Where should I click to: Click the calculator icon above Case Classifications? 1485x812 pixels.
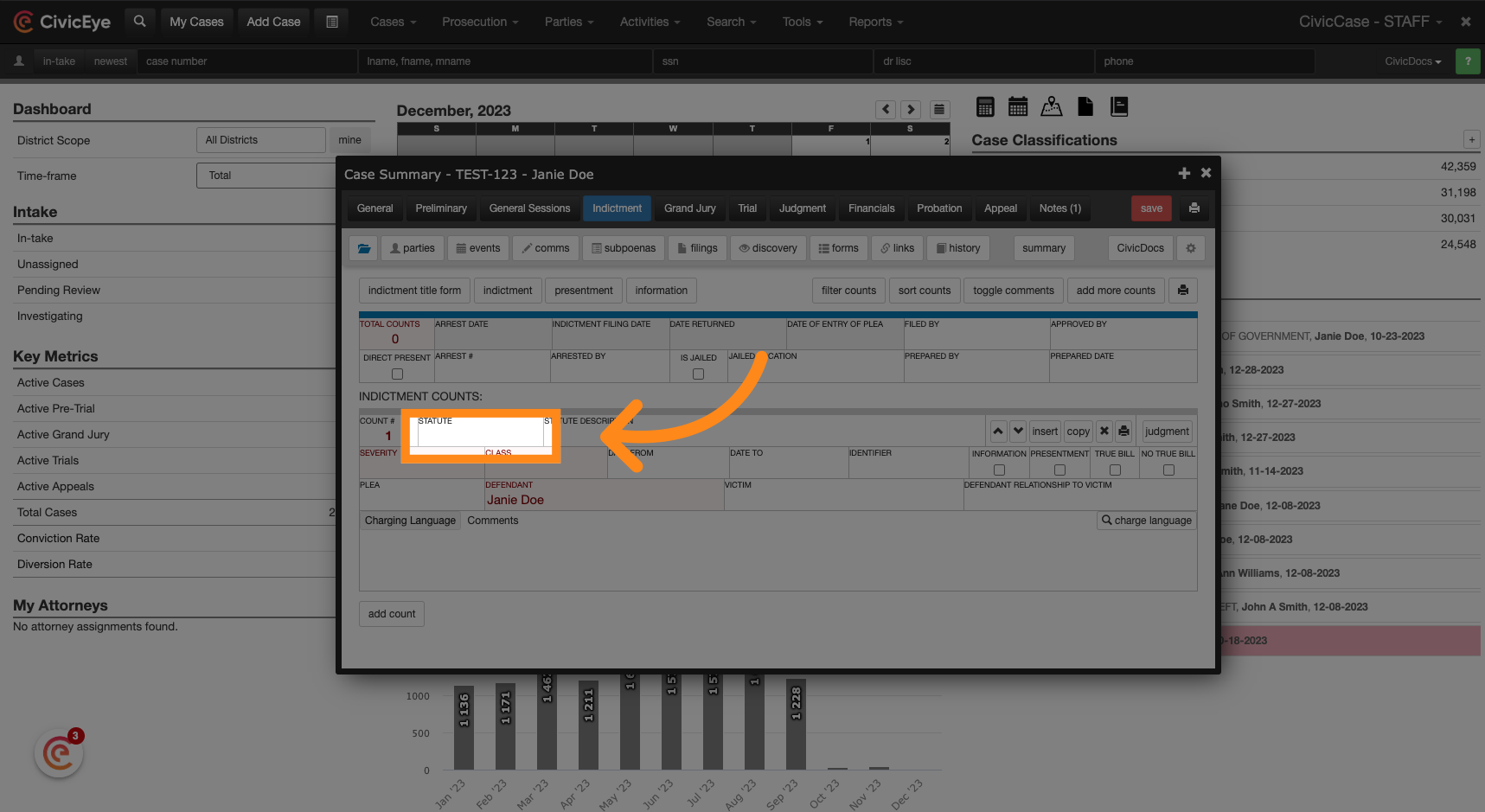(x=985, y=106)
